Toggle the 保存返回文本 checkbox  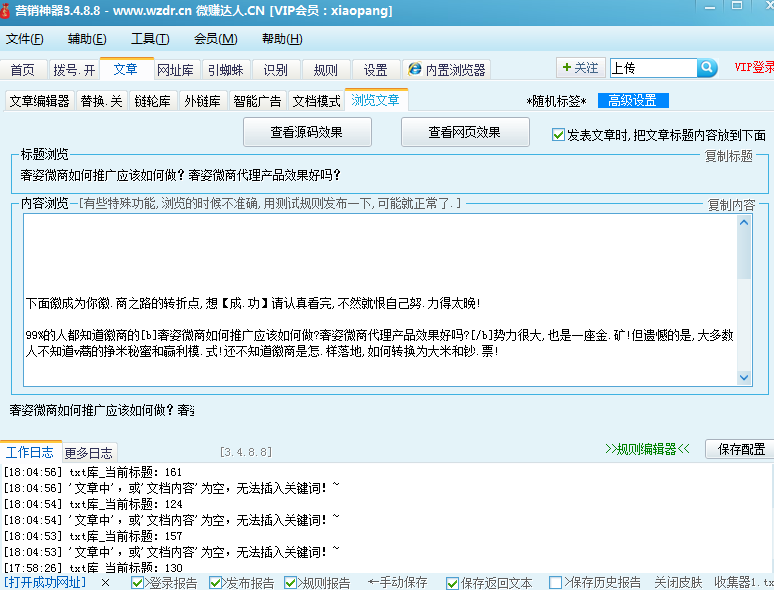[x=452, y=583]
